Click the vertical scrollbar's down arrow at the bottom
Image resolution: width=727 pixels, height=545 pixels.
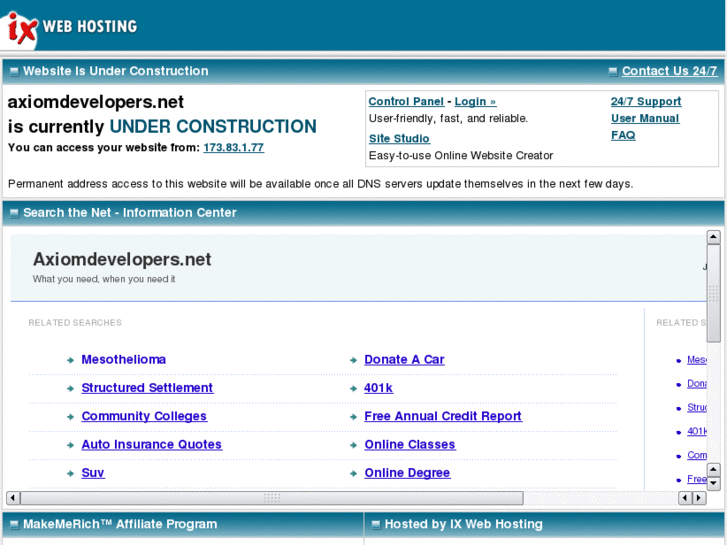coord(714,484)
